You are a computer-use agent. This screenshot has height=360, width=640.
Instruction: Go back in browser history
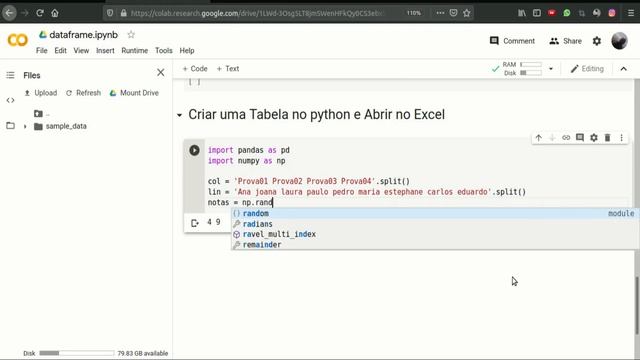(x=9, y=13)
